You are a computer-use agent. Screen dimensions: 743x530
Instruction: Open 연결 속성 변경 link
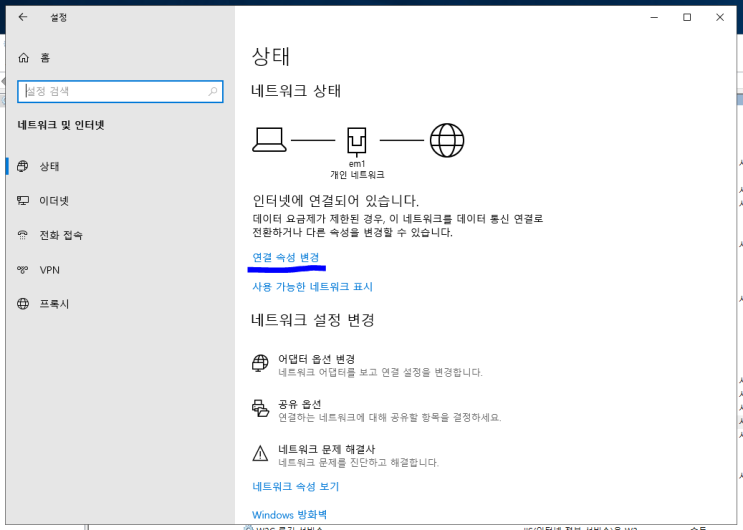point(286,257)
